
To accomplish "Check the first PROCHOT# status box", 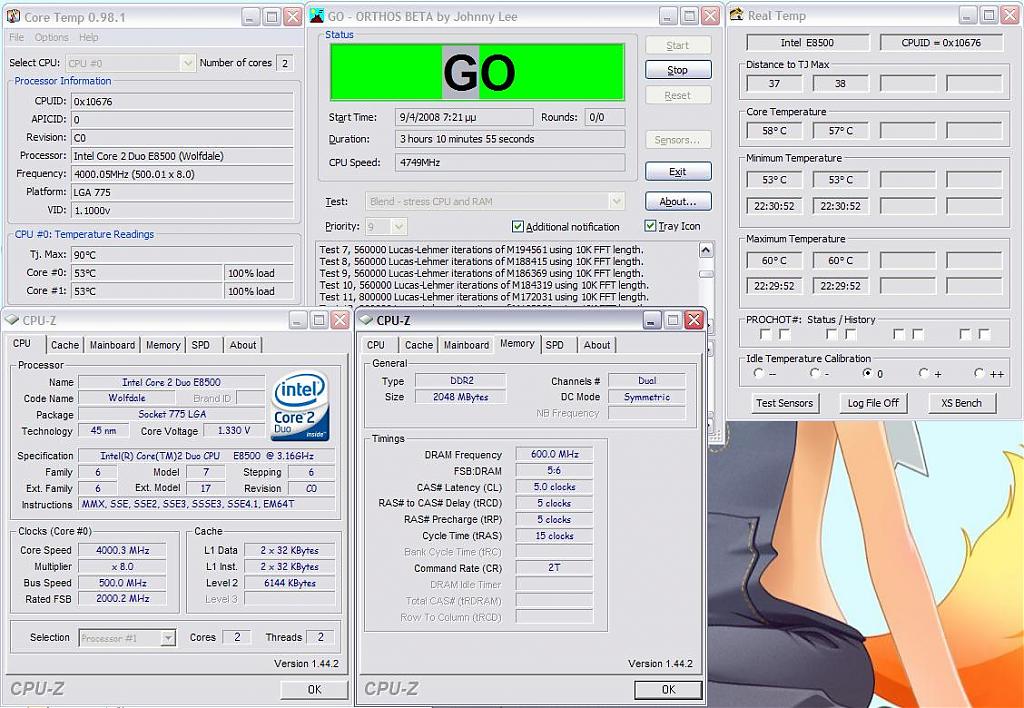I will point(765,334).
